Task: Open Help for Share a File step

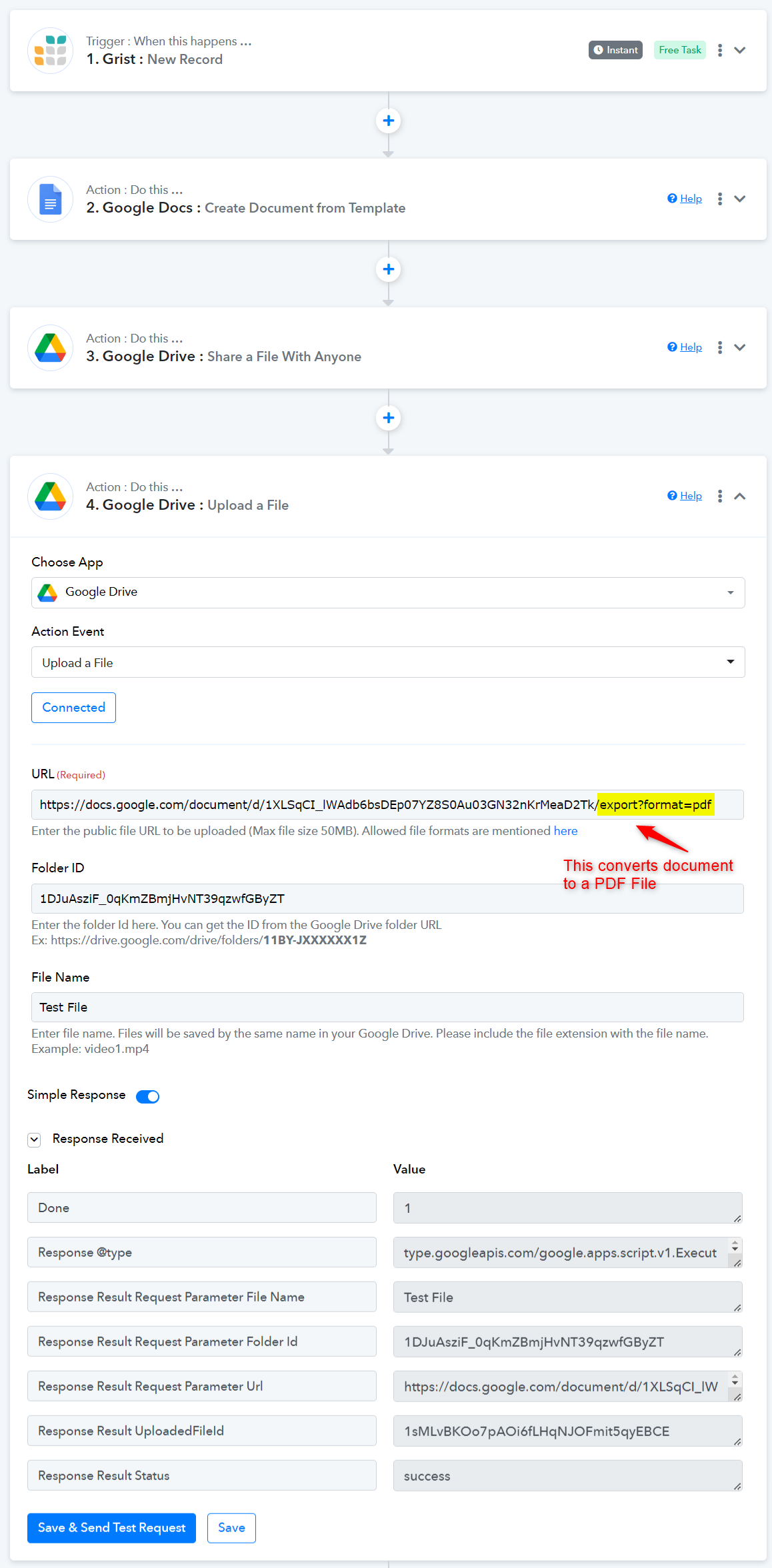Action: [x=685, y=347]
